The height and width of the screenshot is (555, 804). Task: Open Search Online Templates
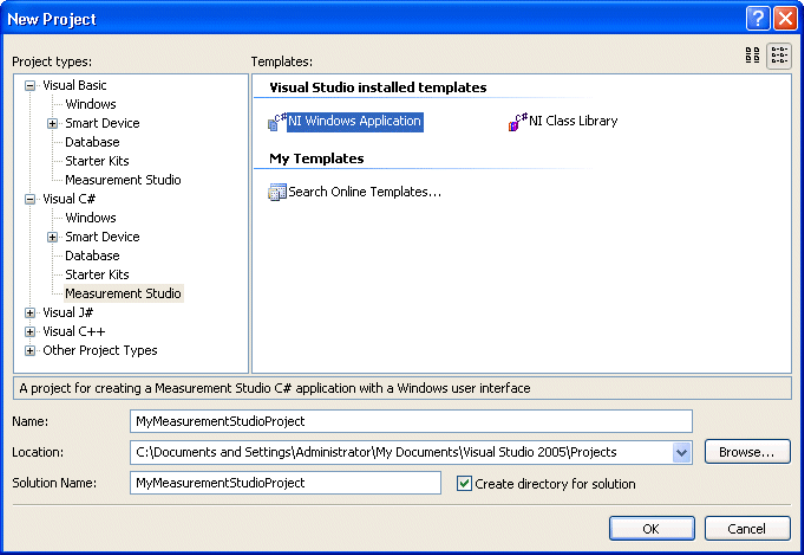pos(365,192)
